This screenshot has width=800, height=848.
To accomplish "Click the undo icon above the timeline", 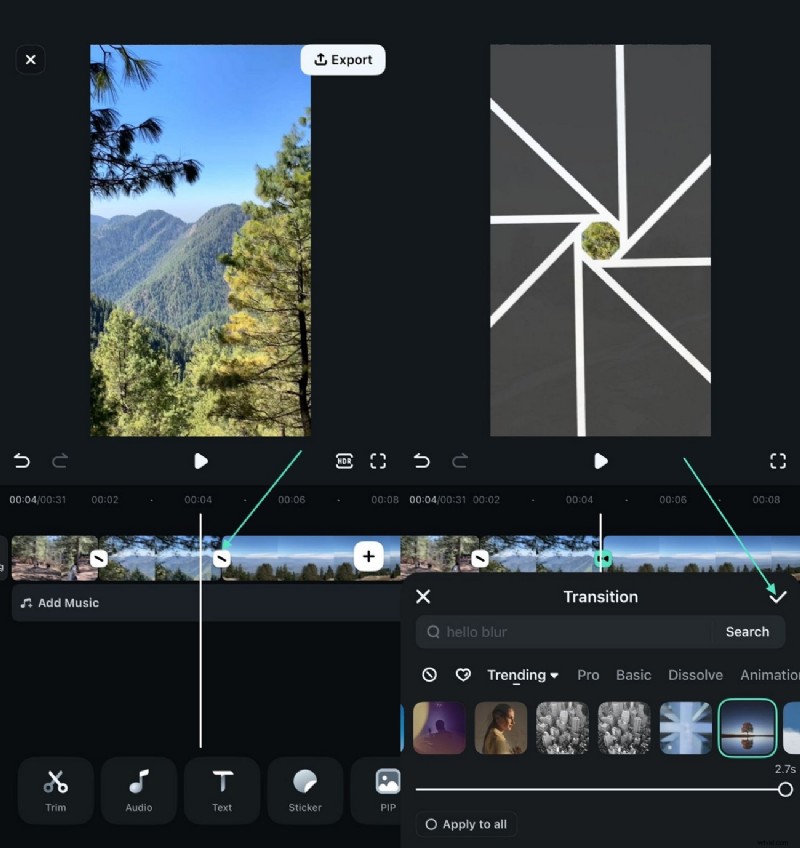I will point(22,461).
